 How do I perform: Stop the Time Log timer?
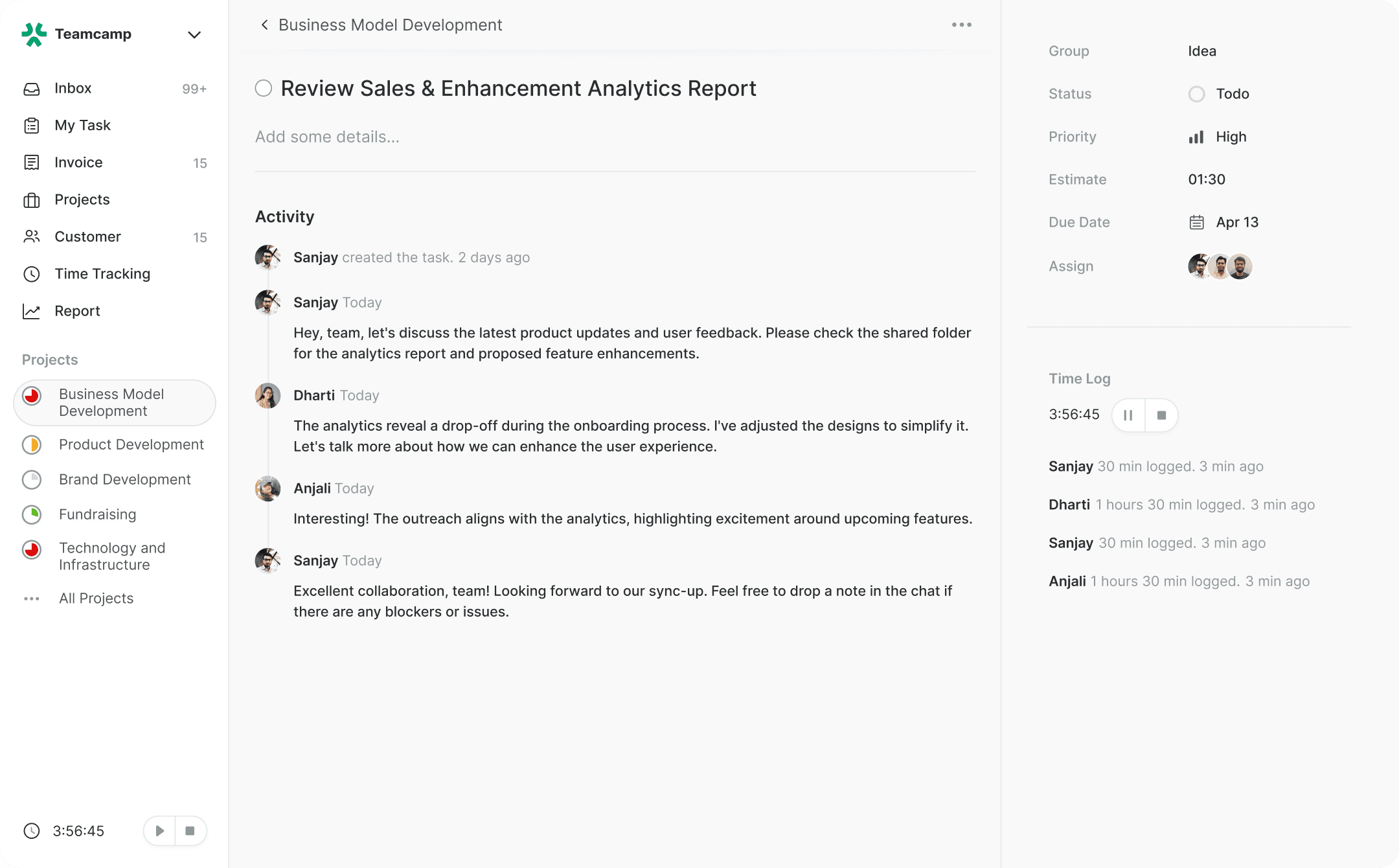[1161, 415]
